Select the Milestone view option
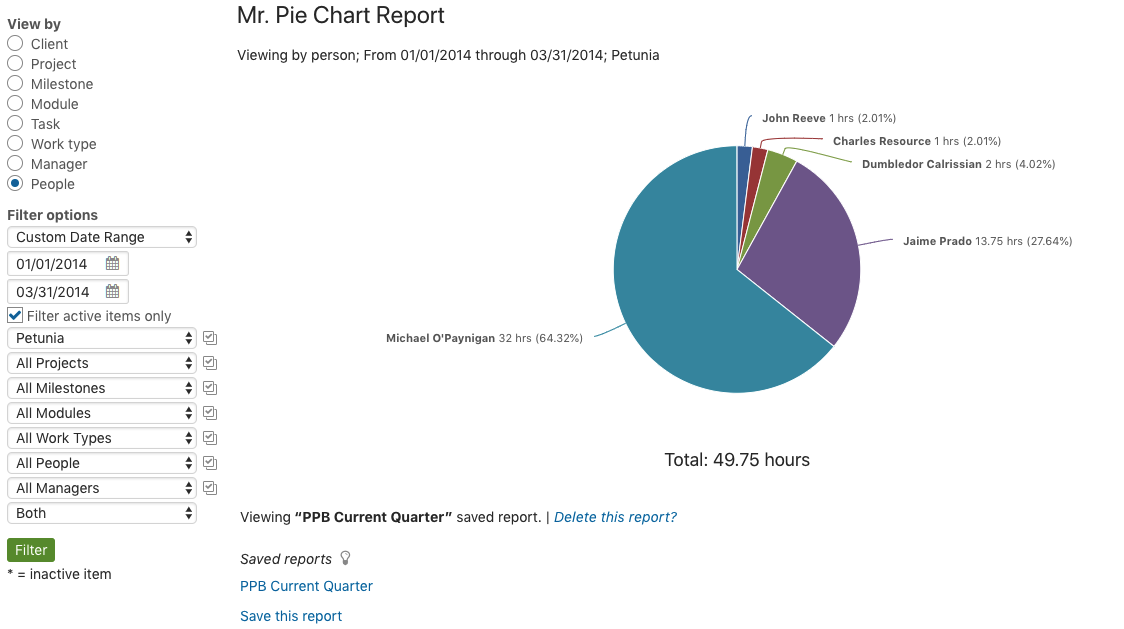This screenshot has height=629, width=1124. [x=15, y=83]
